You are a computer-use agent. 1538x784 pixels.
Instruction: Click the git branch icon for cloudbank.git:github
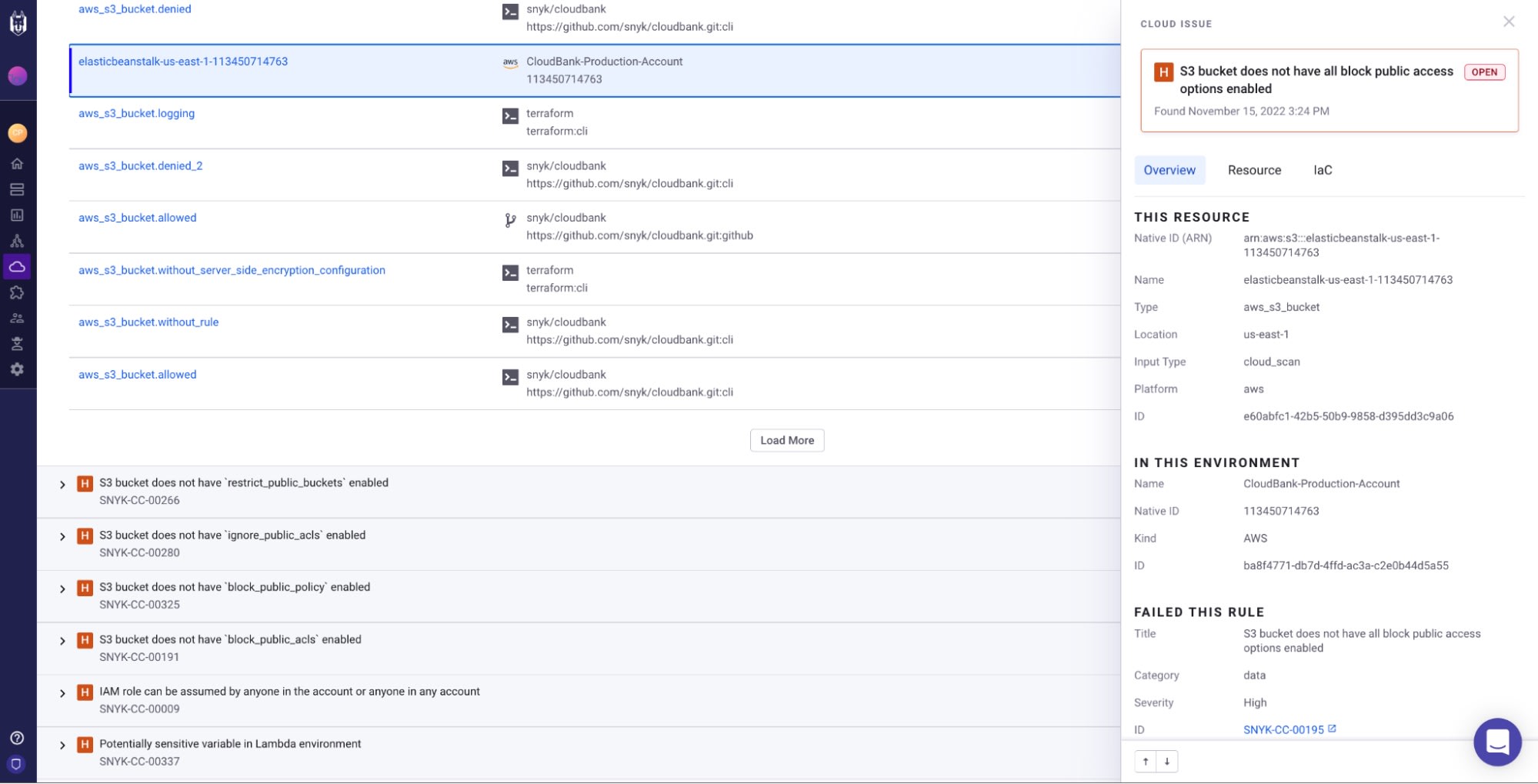[x=510, y=220]
